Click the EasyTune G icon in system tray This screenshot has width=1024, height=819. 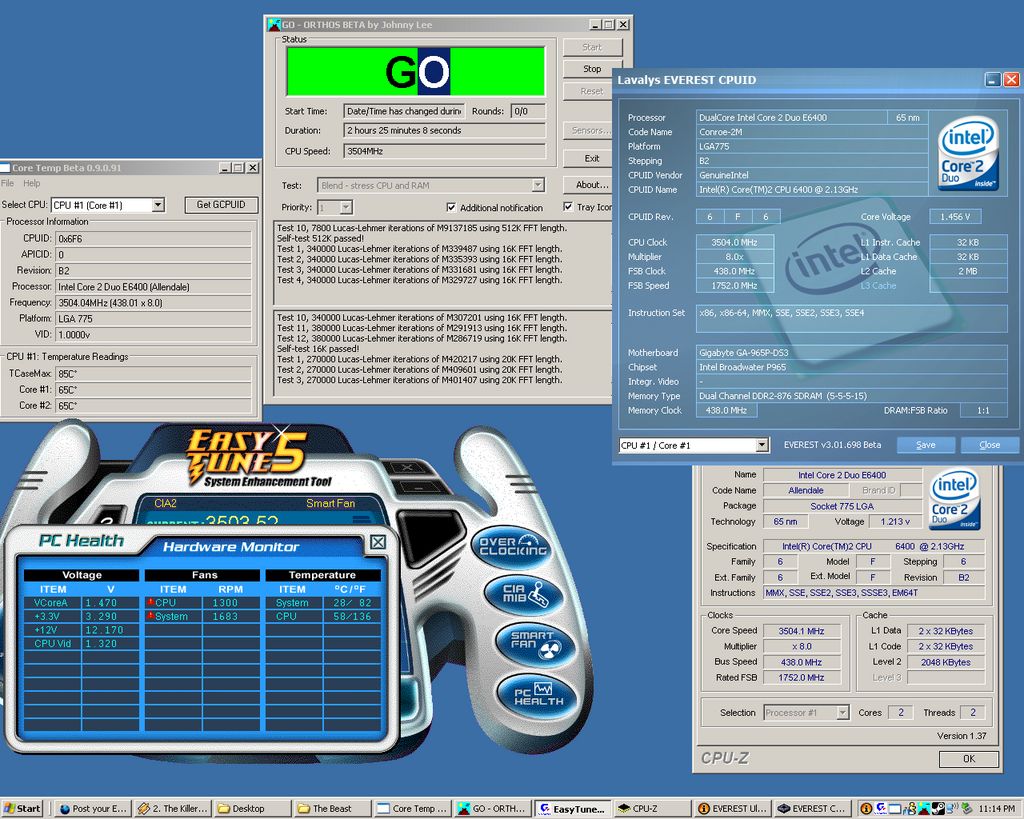click(881, 809)
